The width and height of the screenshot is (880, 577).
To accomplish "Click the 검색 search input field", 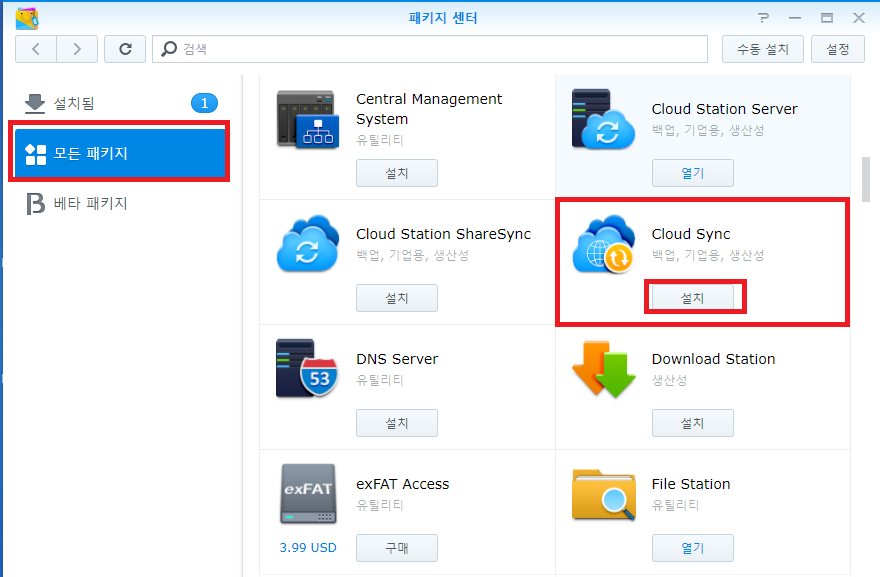I will (430, 49).
